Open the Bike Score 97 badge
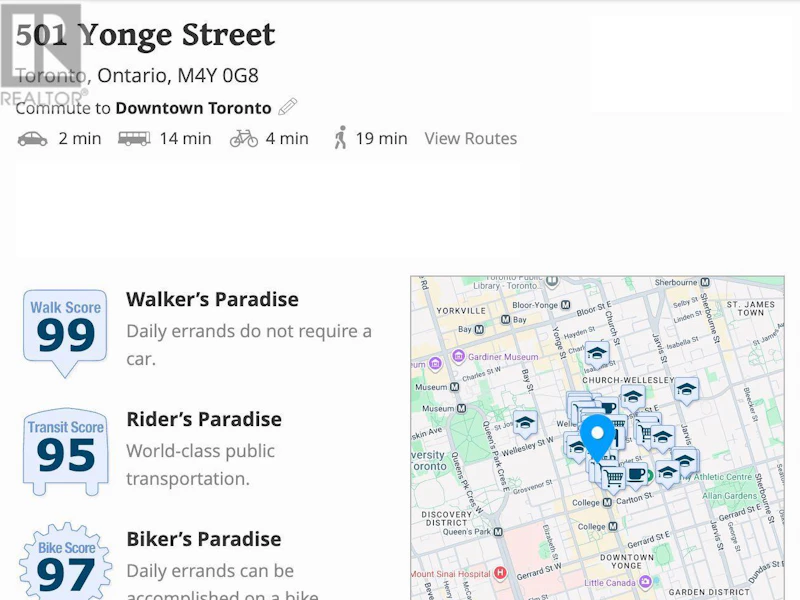Viewport: 800px width, 600px height. (x=66, y=562)
